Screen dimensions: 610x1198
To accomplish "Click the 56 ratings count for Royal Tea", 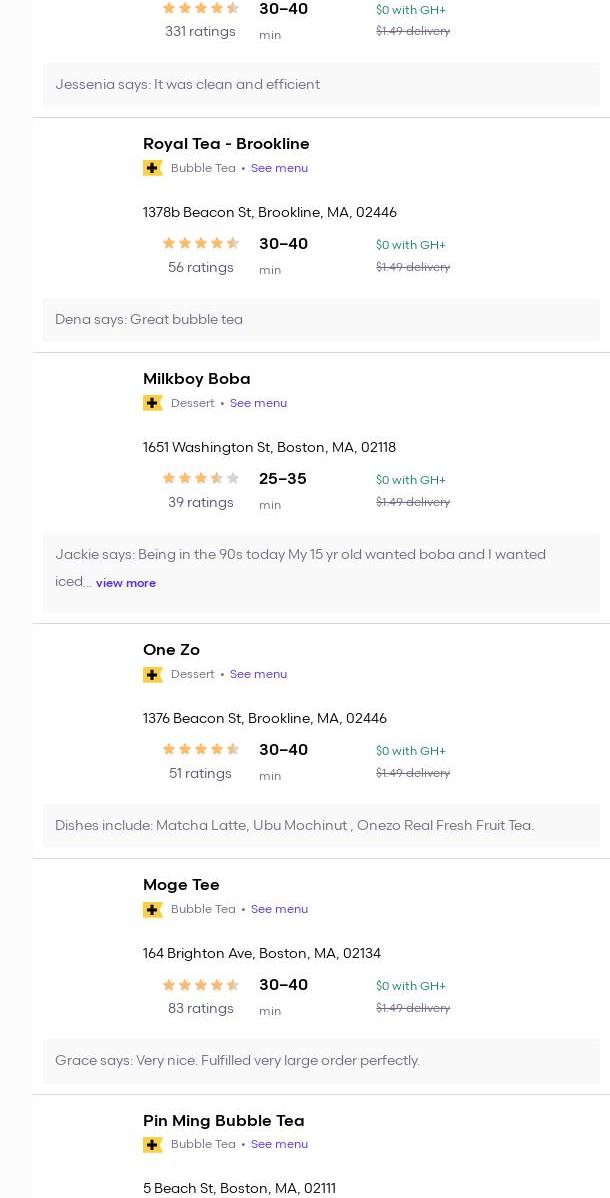I will [x=201, y=267].
